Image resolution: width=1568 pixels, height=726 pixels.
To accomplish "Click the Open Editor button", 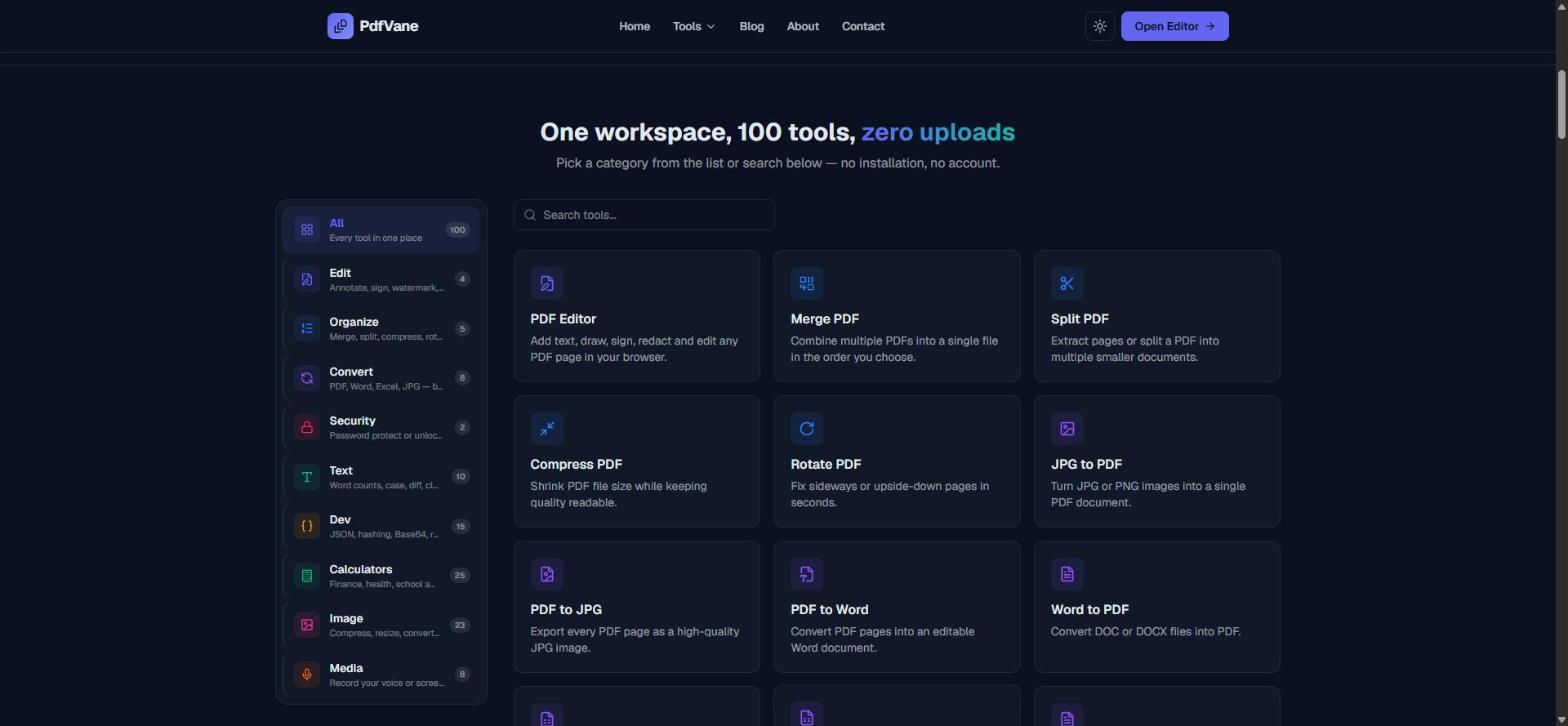I will coord(1174,26).
